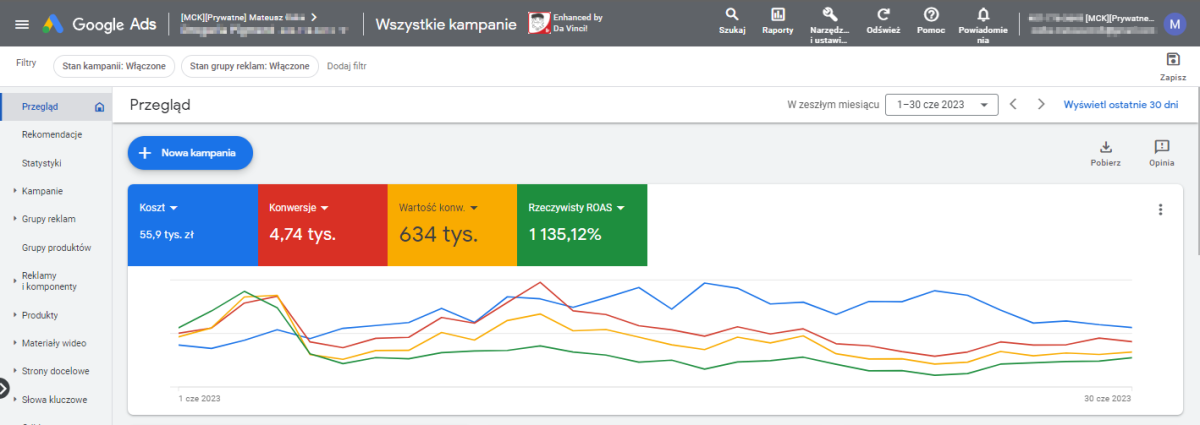Click the Odśwież refresh icon
The width and height of the screenshot is (1200, 425).
click(883, 15)
